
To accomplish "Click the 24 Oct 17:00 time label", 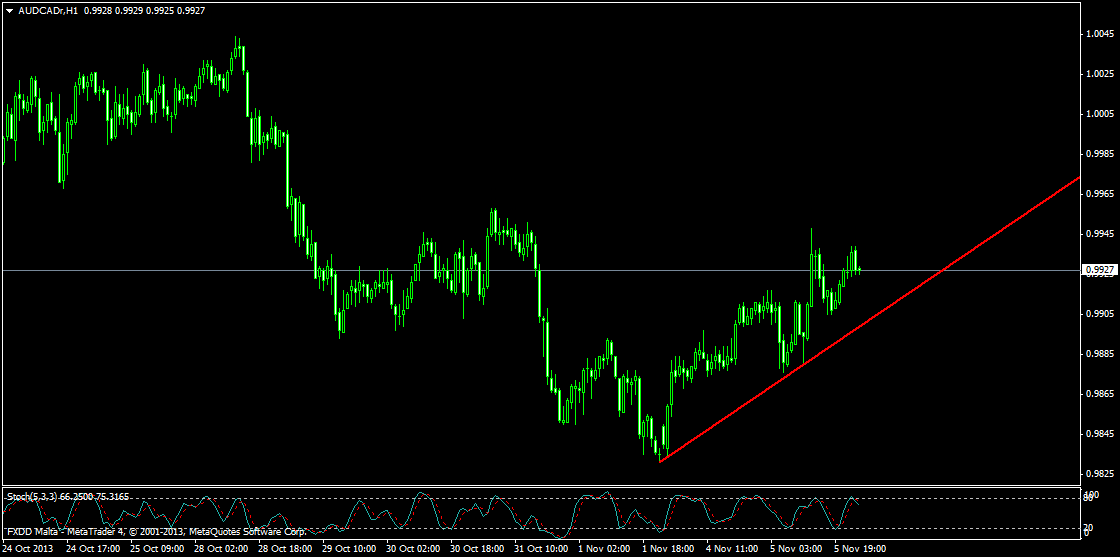I will point(92,548).
